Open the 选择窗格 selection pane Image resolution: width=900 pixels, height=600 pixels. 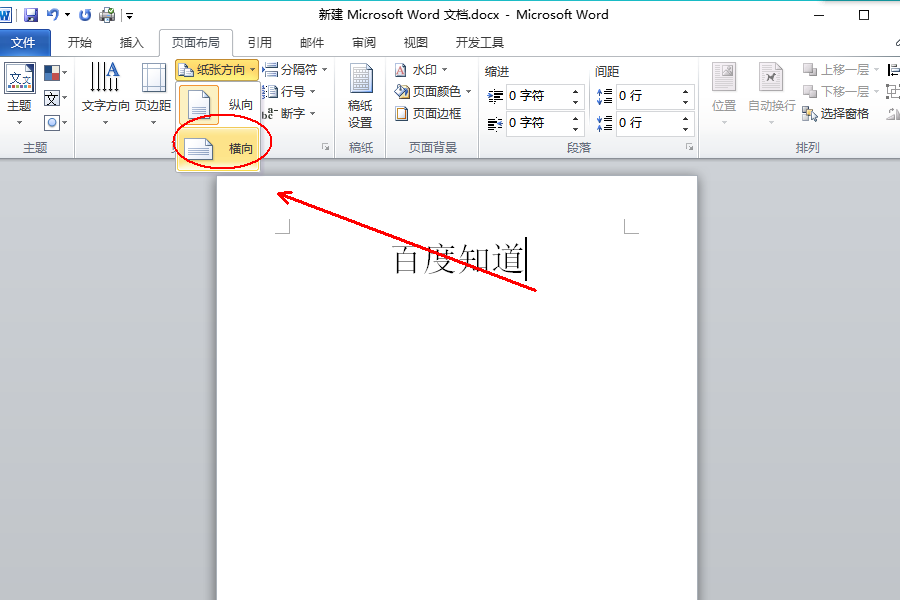tap(836, 114)
